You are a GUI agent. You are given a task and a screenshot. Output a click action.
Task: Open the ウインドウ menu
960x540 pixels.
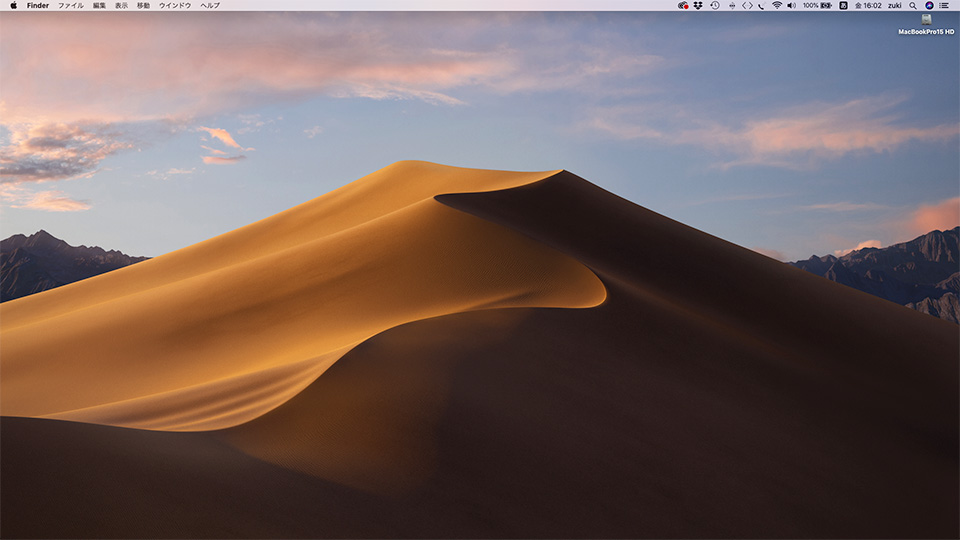(x=175, y=6)
